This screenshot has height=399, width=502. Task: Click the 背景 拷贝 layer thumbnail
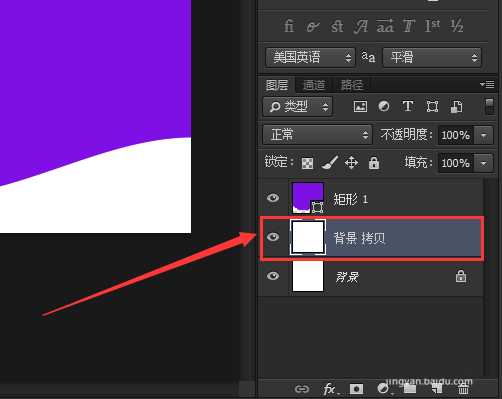[308, 237]
